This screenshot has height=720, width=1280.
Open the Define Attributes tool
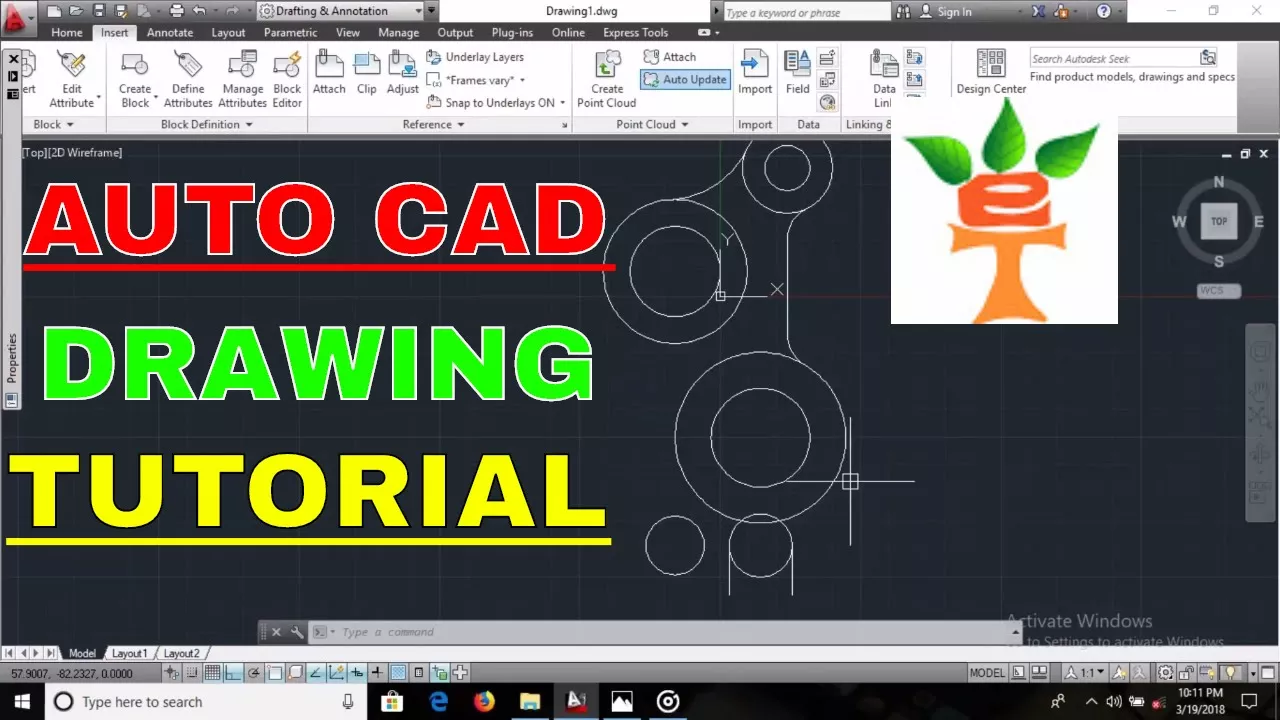(x=188, y=78)
